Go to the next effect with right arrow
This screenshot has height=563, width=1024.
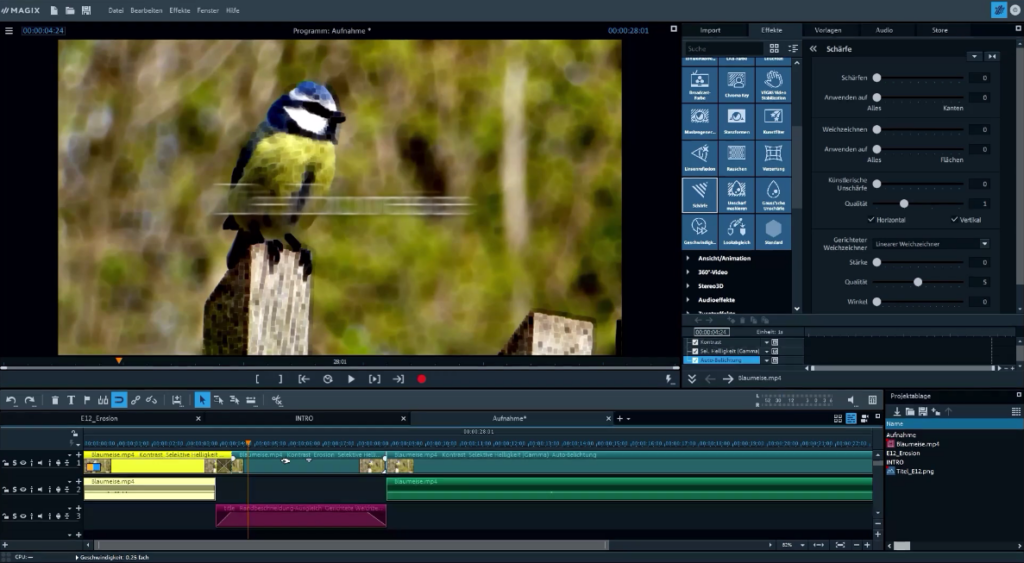728,379
